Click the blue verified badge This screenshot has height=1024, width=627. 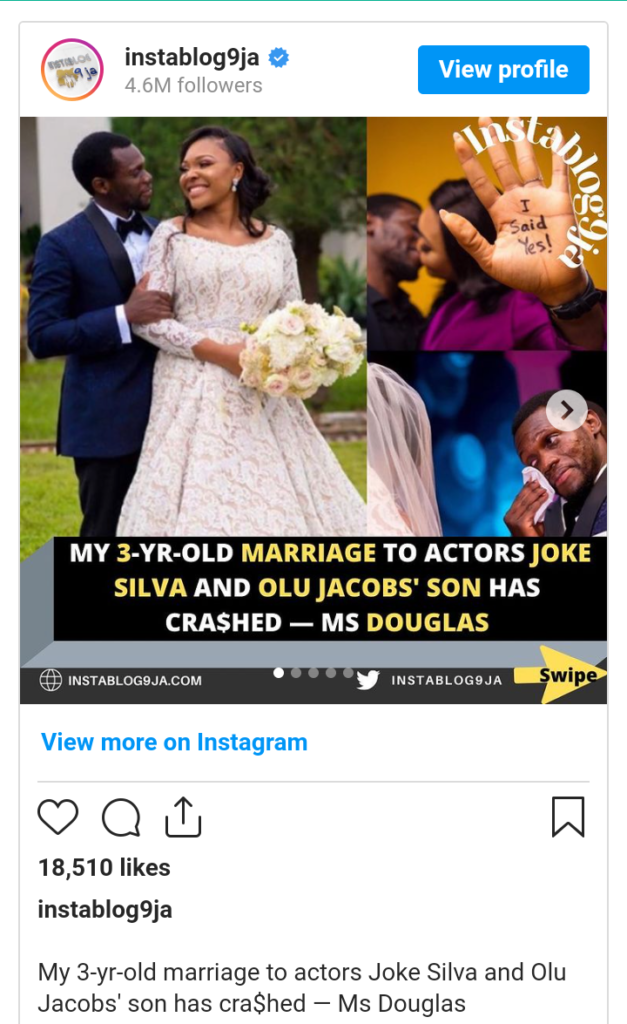[x=279, y=57]
